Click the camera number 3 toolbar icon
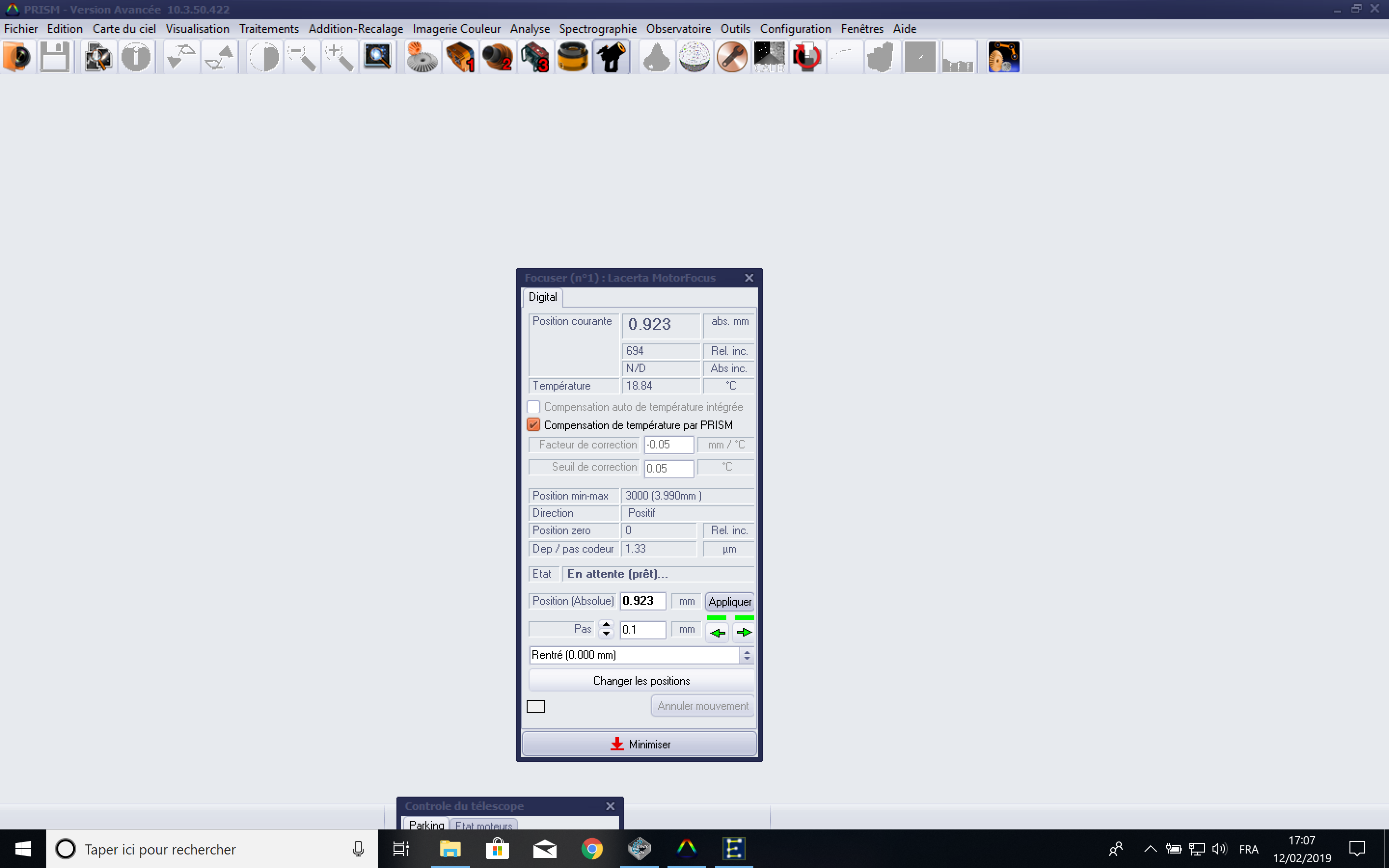Screen dimensions: 1389x868 pos(535,57)
